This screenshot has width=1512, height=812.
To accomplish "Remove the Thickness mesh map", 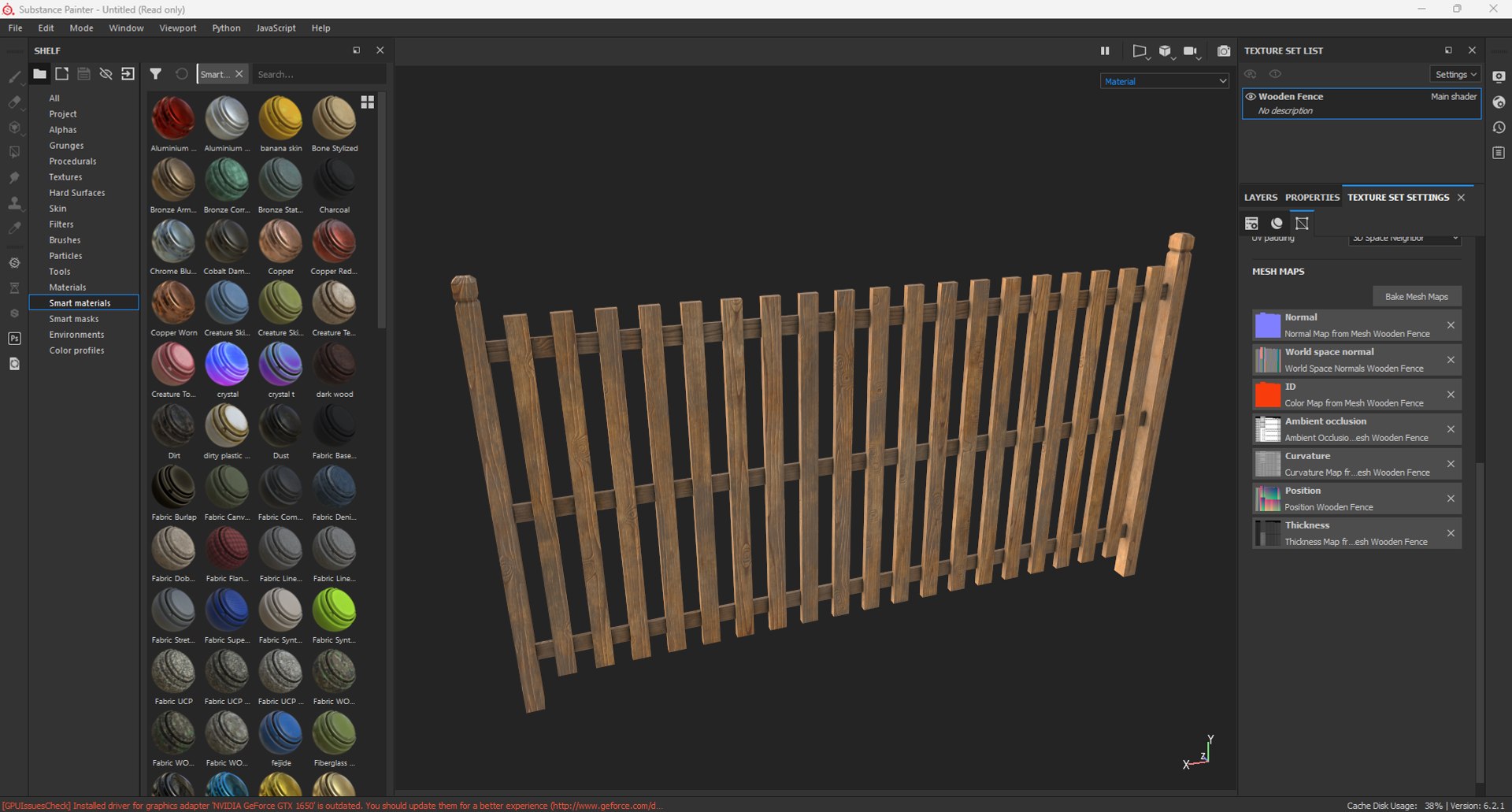I will tap(1451, 533).
